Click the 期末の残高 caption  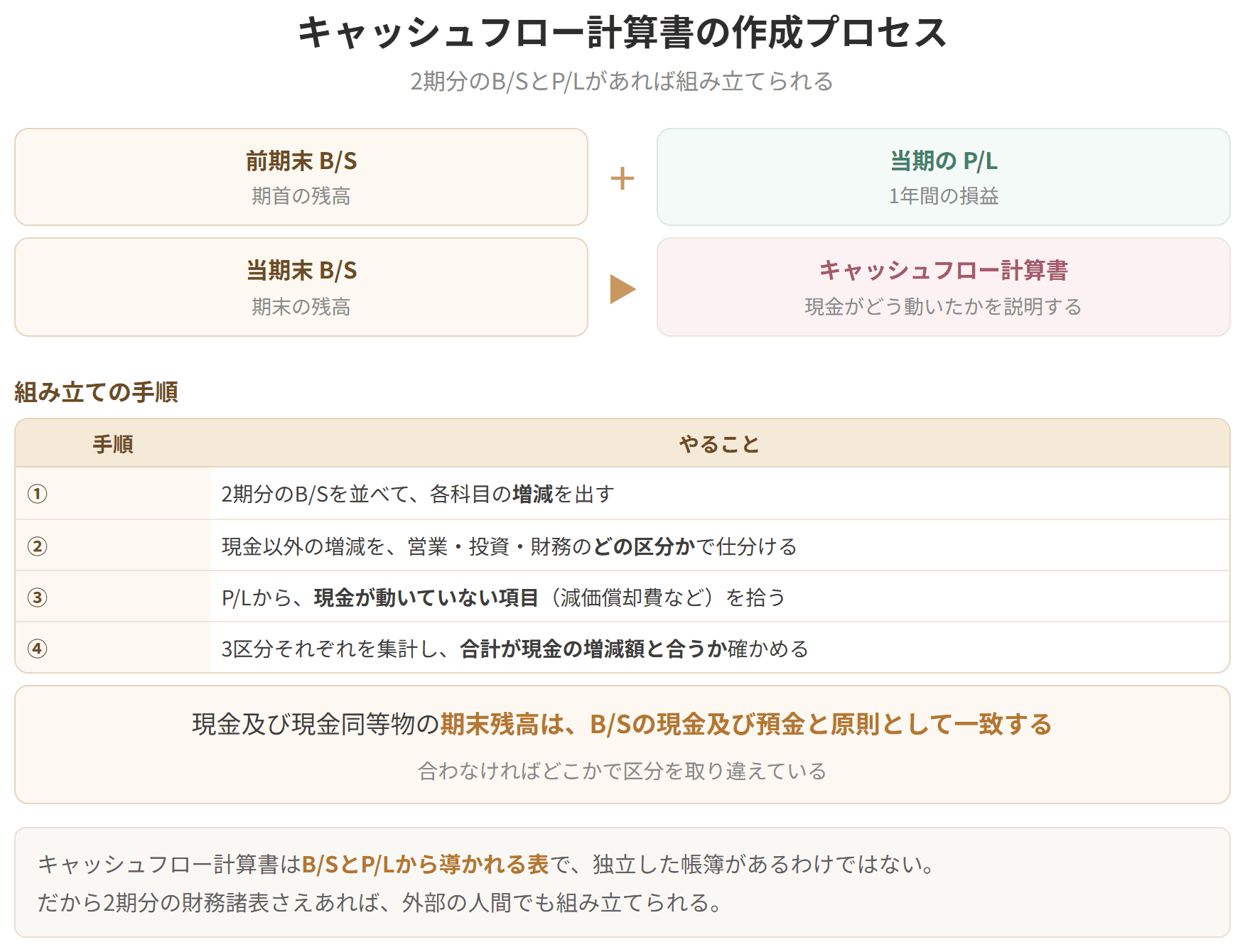(301, 307)
